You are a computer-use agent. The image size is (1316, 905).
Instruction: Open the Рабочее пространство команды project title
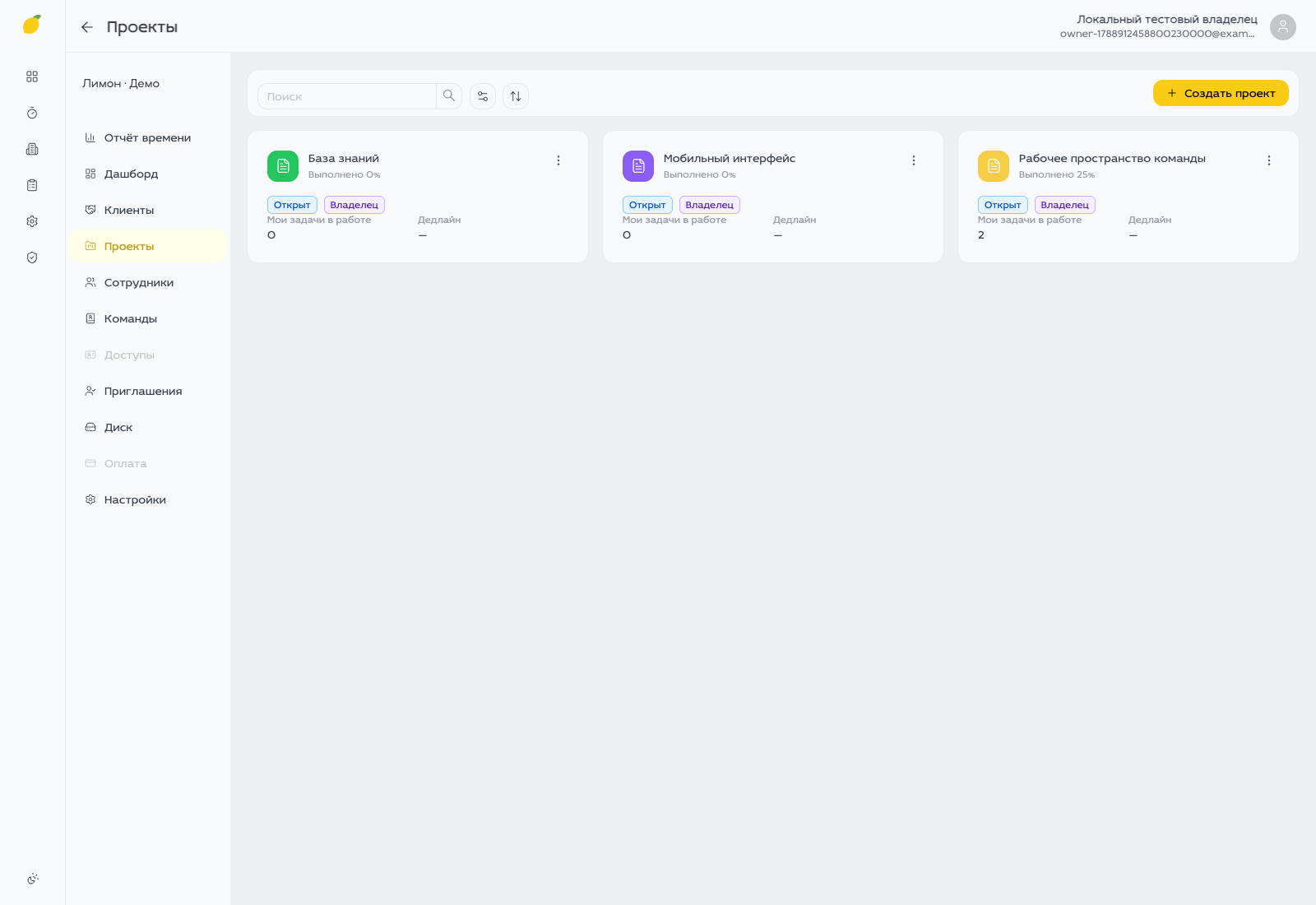click(x=1112, y=158)
